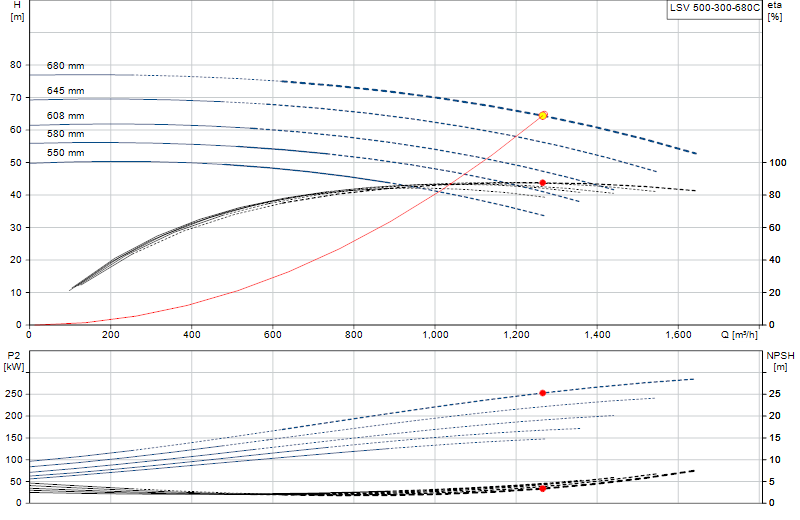Select the 608 mm impeller label

coord(65,116)
